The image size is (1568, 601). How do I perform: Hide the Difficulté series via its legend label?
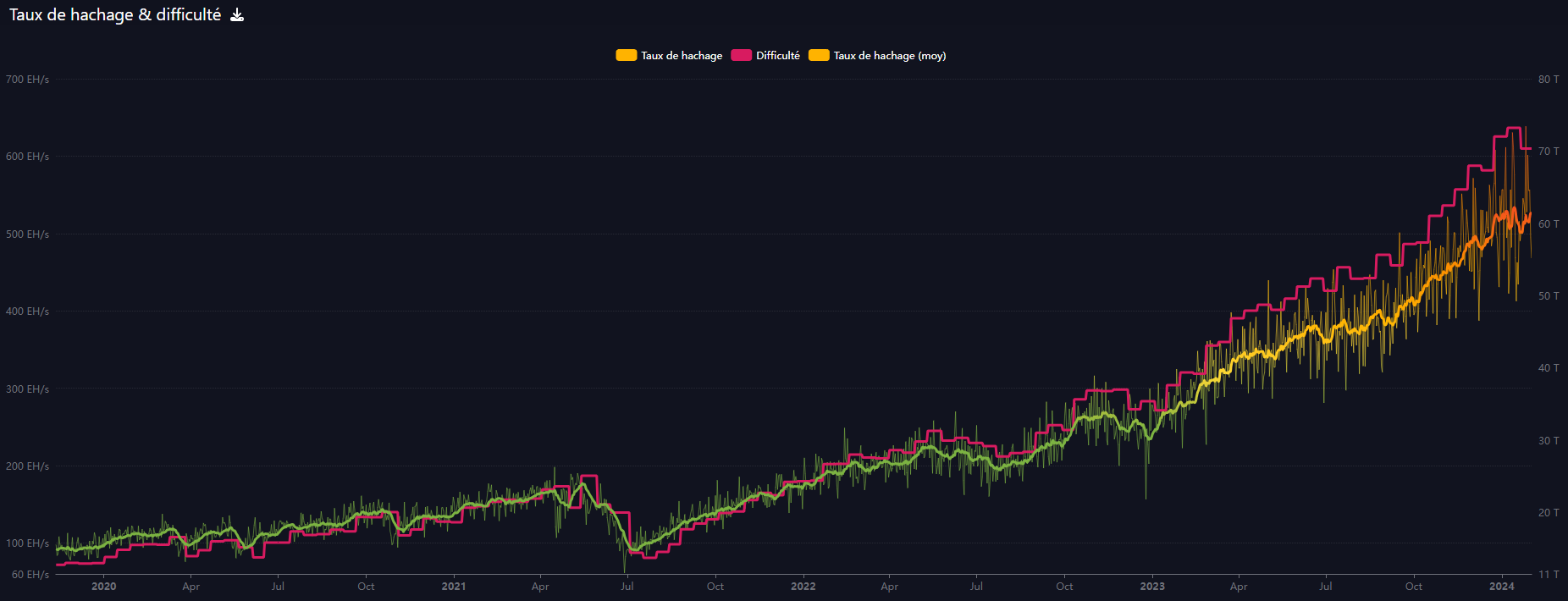(x=777, y=56)
